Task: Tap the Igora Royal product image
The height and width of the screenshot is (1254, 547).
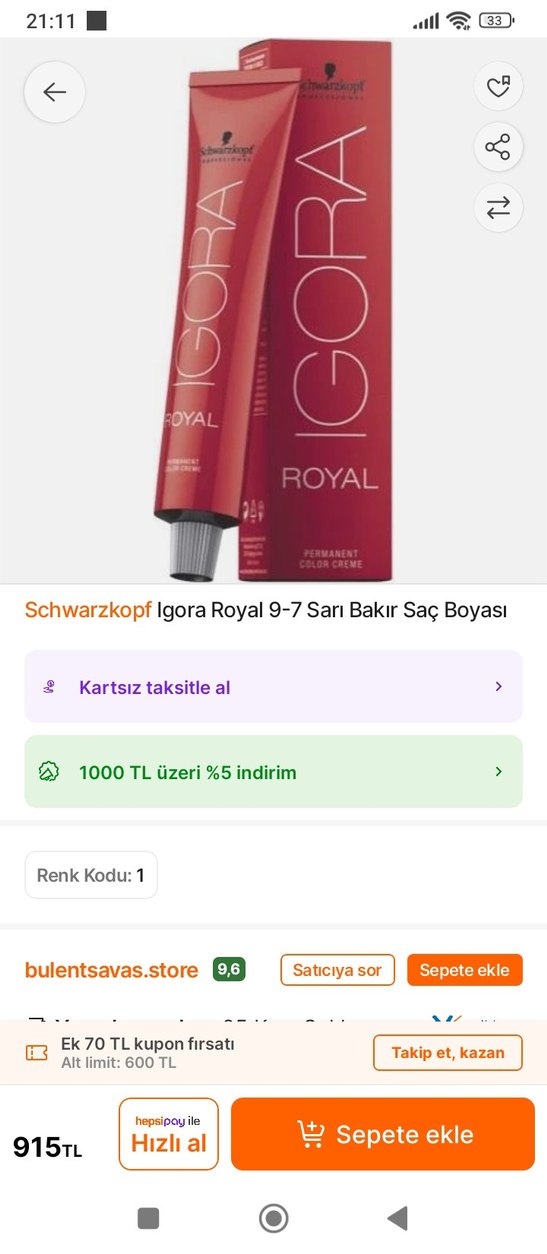Action: tap(272, 310)
